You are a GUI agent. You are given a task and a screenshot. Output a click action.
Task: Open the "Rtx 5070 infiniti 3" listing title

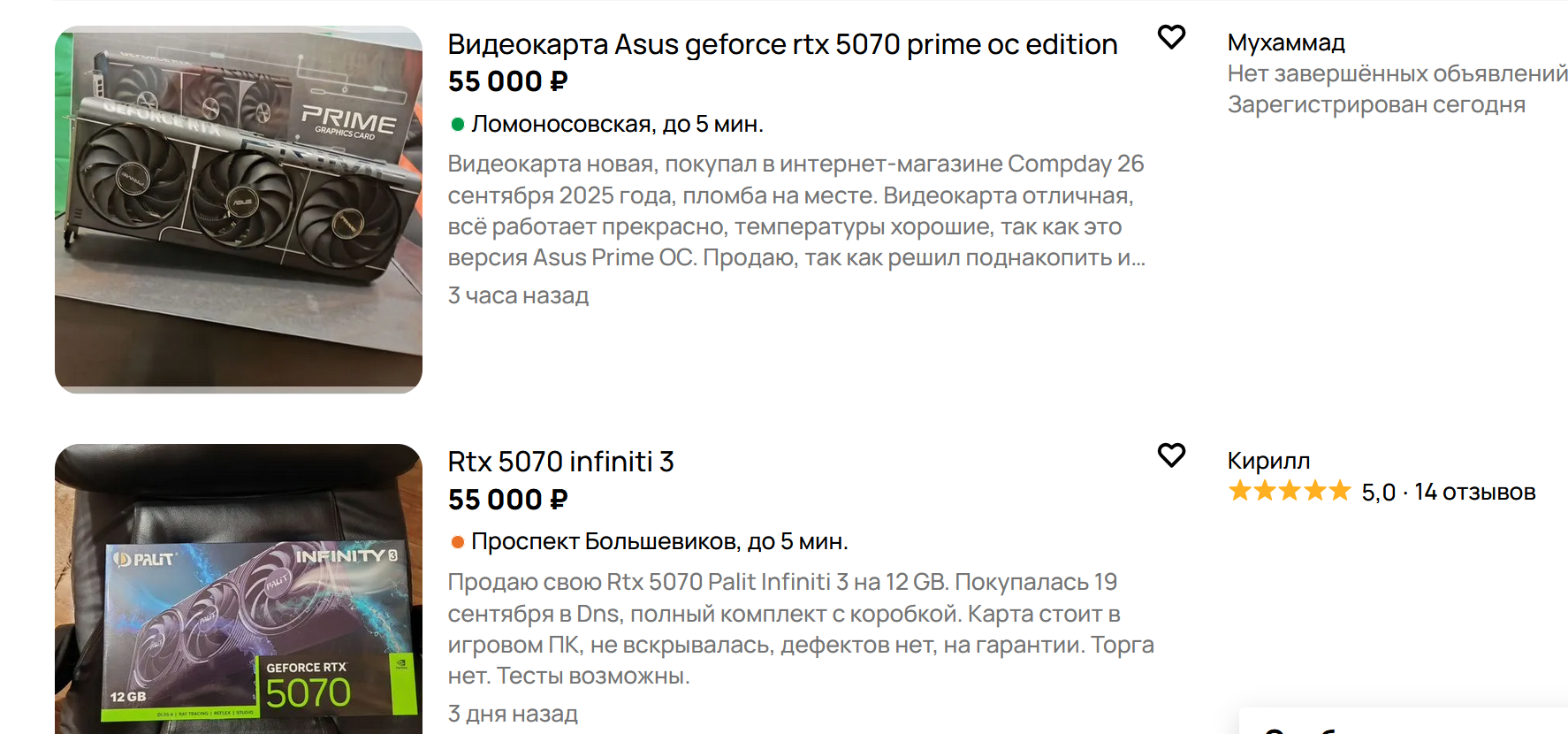pyautogui.click(x=560, y=462)
